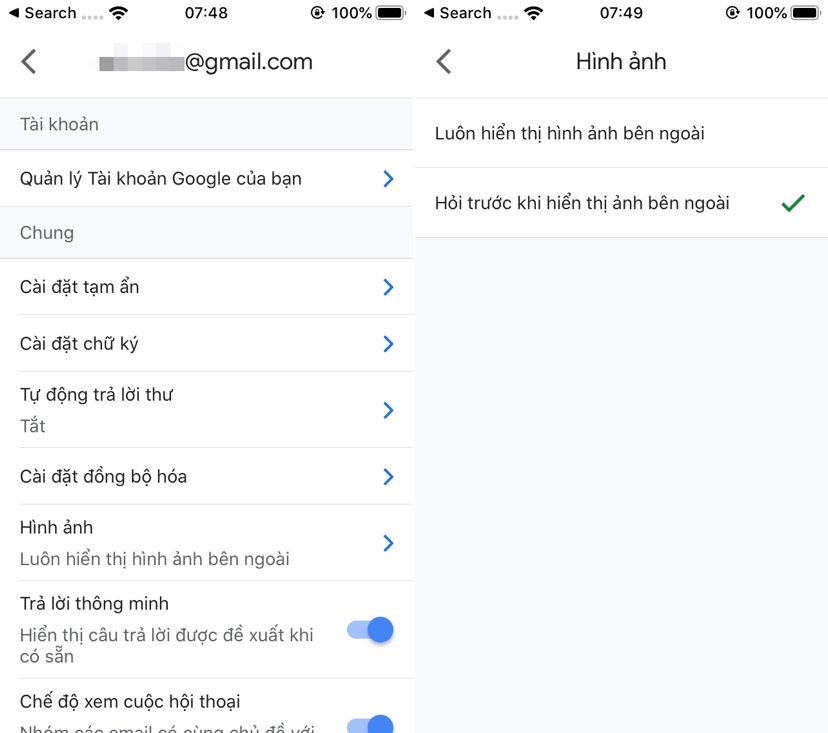Tap the battery icon in the right status bar
The width and height of the screenshot is (828, 733).
806,13
